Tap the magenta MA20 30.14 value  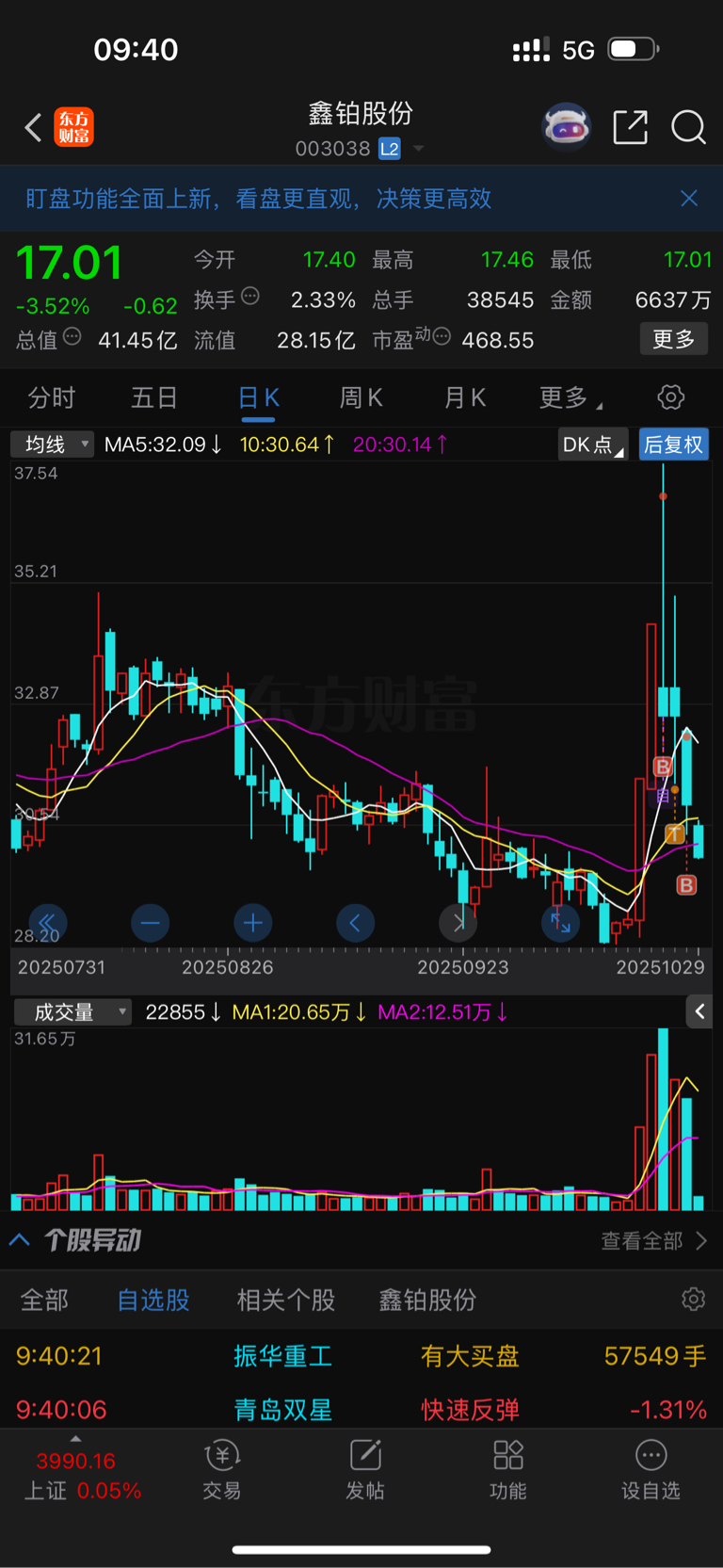tap(400, 445)
